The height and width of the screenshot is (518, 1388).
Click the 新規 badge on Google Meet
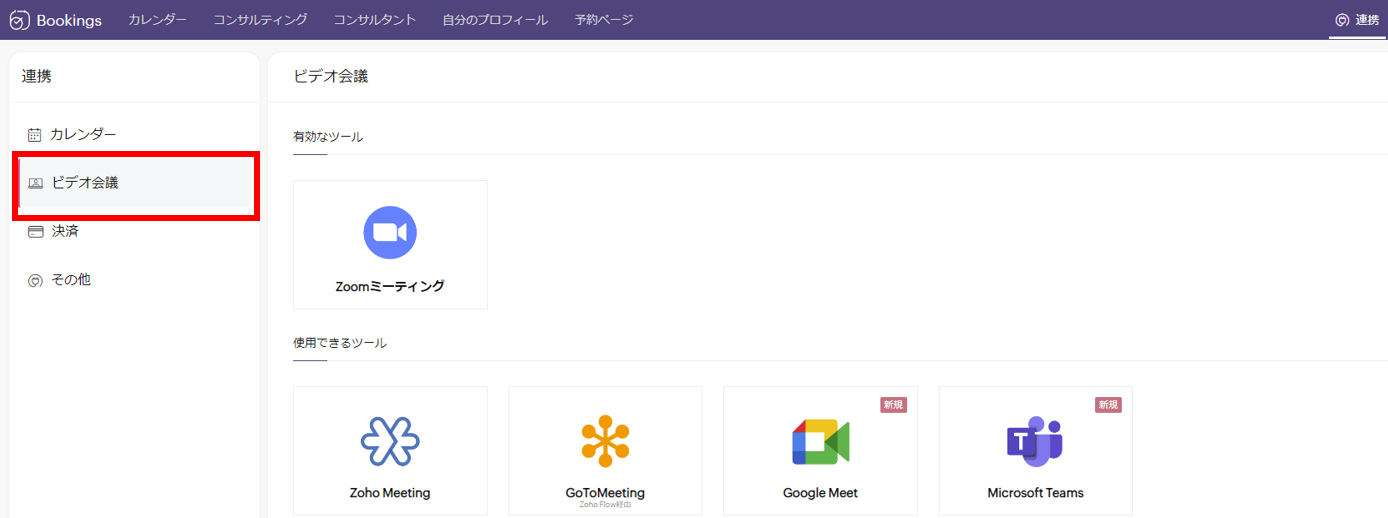tap(893, 405)
